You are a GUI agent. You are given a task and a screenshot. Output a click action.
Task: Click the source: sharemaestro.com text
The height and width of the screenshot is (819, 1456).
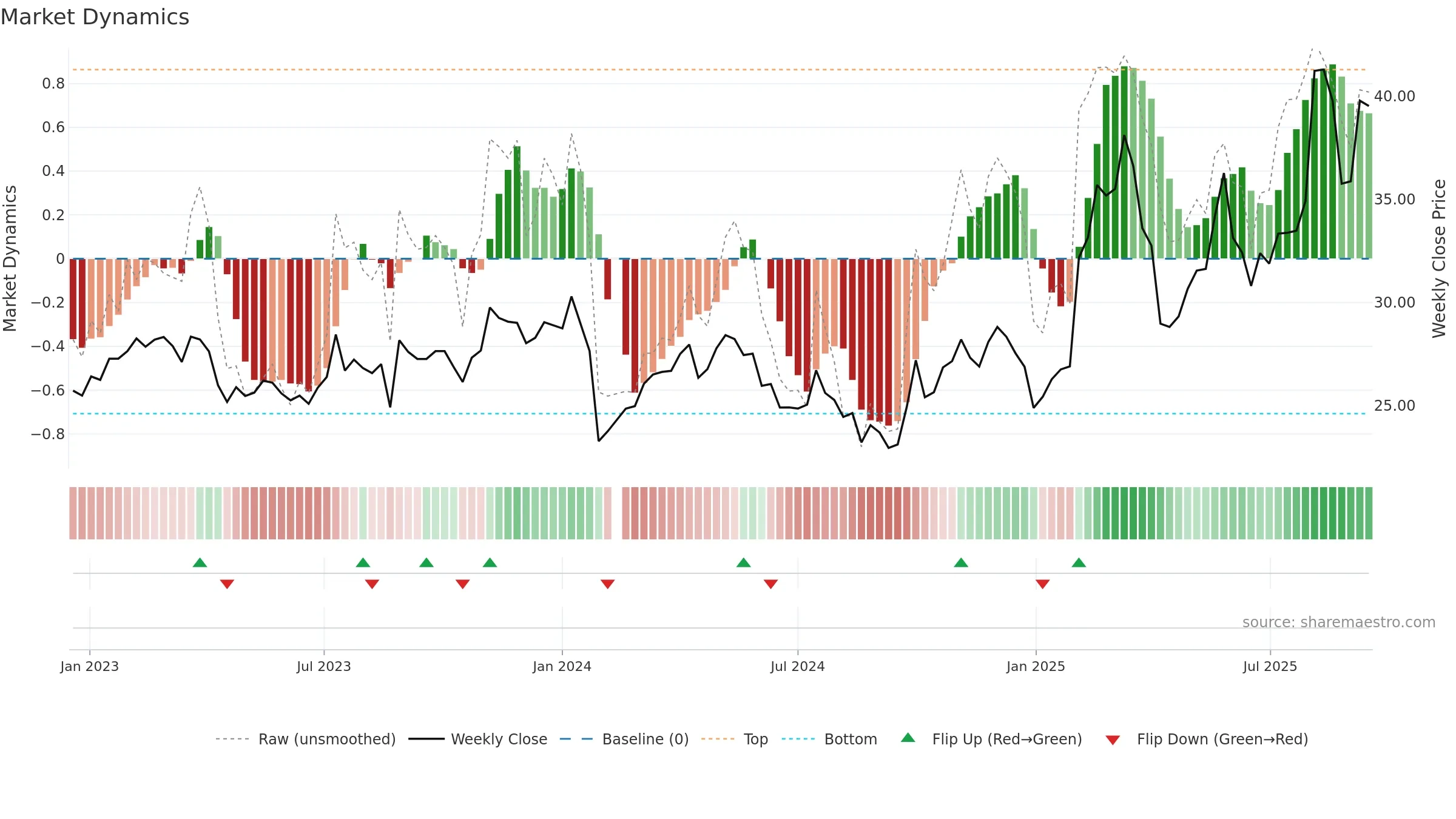pos(1339,622)
